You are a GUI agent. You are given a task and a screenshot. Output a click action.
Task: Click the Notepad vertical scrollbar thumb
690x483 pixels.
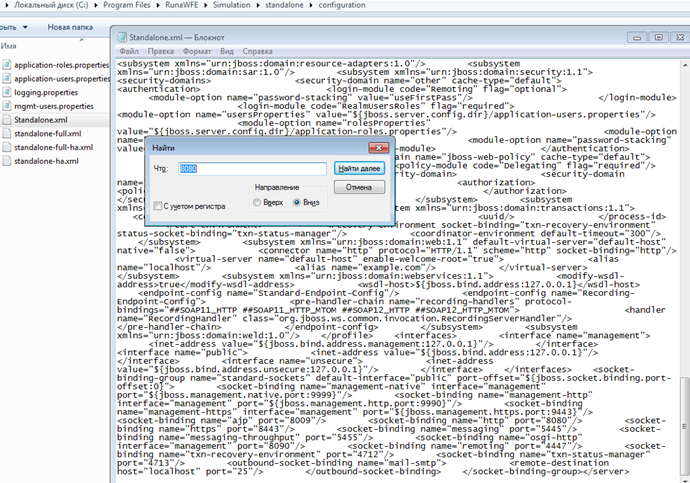tap(685, 426)
